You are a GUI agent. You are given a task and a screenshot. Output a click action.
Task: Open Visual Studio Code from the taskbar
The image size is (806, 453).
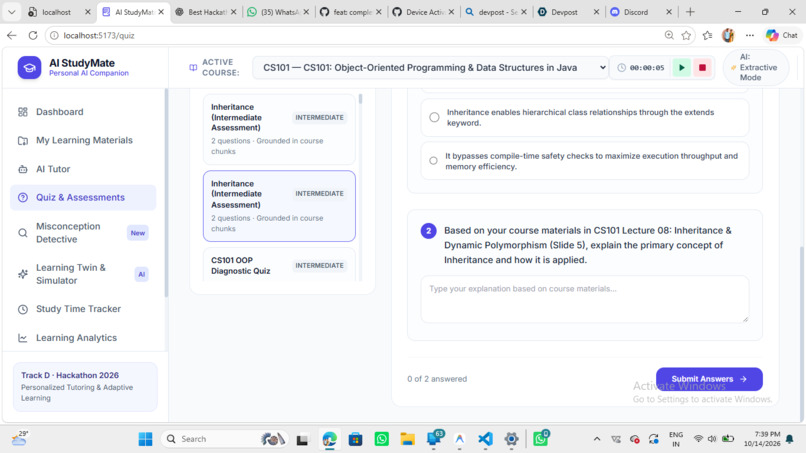click(485, 439)
